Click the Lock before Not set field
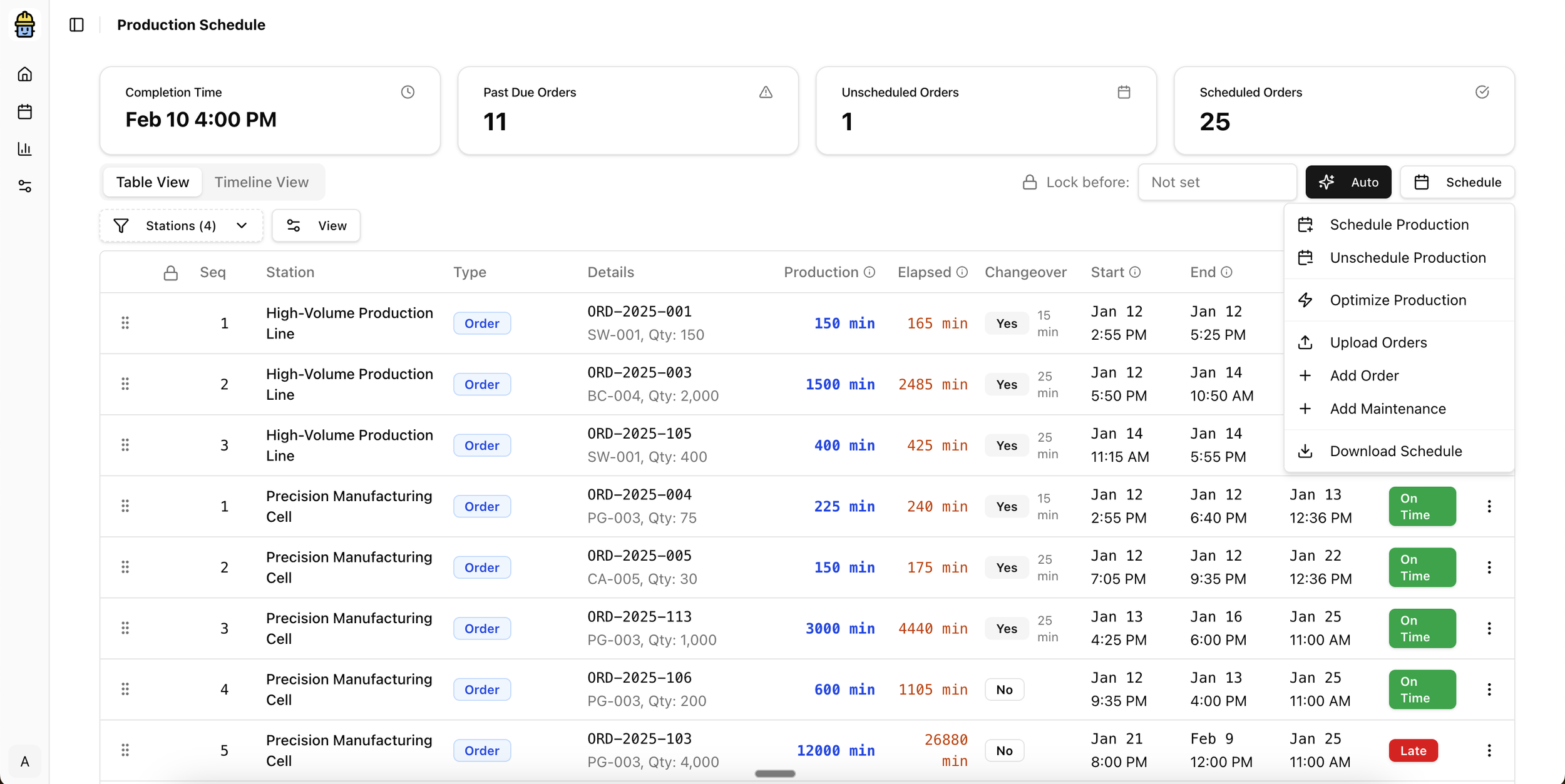Screen dimensions: 1565x784 (x=1217, y=181)
